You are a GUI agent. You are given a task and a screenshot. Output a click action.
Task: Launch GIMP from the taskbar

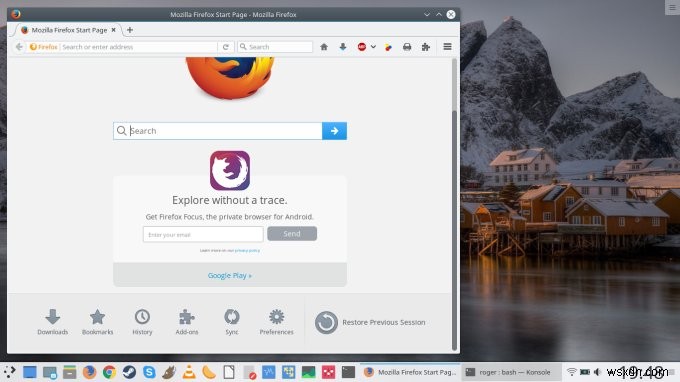pos(169,372)
